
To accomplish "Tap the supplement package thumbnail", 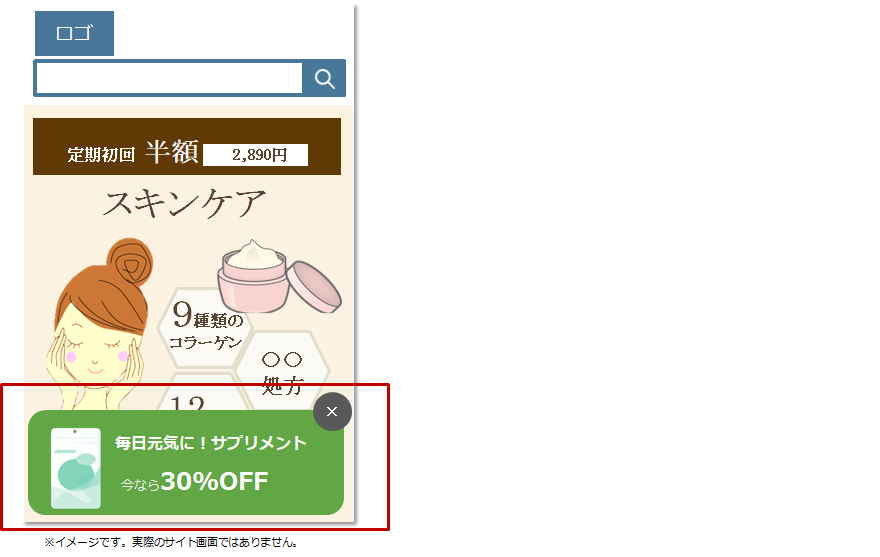I will tap(76, 468).
